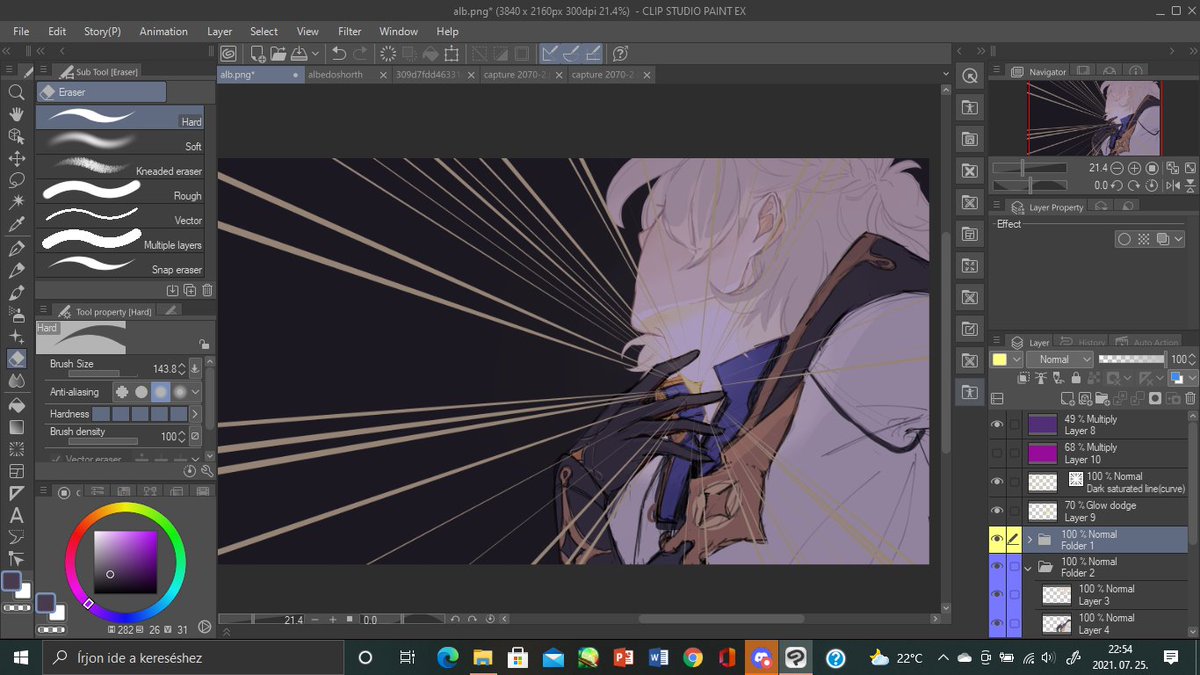Select the Move layer tool

[16, 159]
